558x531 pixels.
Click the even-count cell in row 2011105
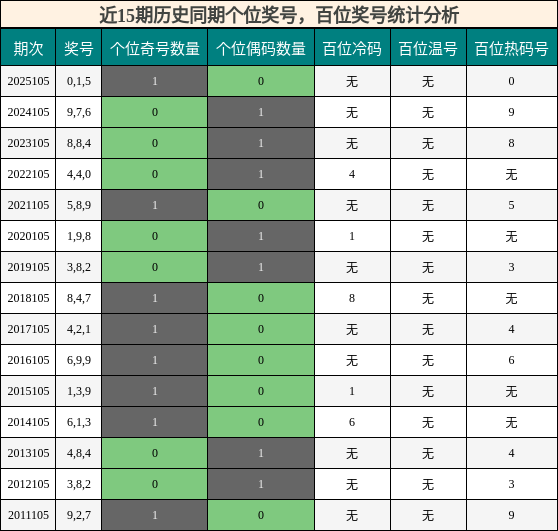pyautogui.click(x=261, y=515)
